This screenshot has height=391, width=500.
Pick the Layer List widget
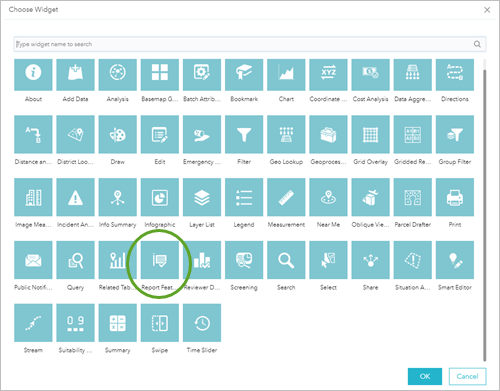pyautogui.click(x=202, y=197)
